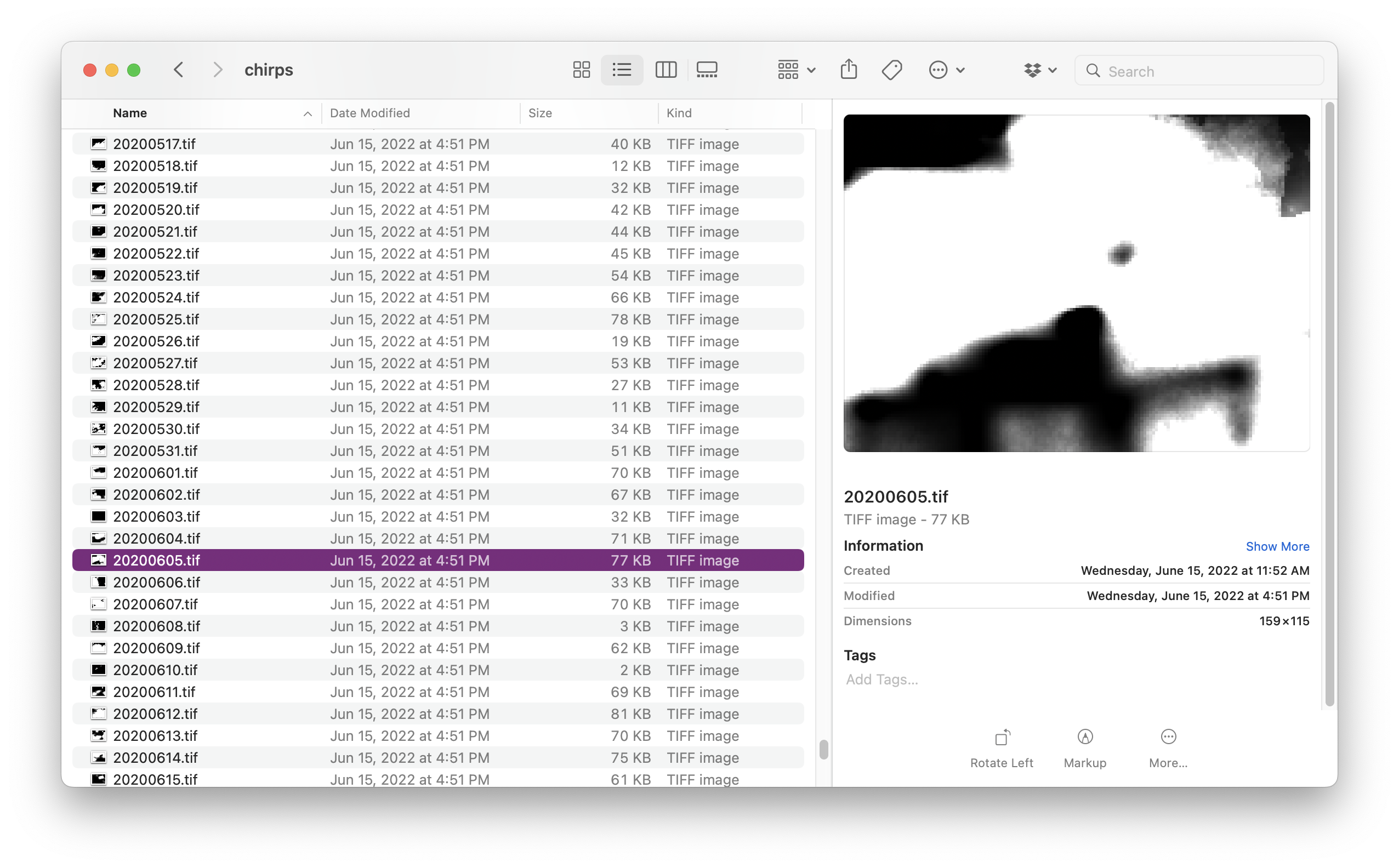This screenshot has width=1399, height=868.
Task: Sort files by Size column header
Action: coord(540,113)
